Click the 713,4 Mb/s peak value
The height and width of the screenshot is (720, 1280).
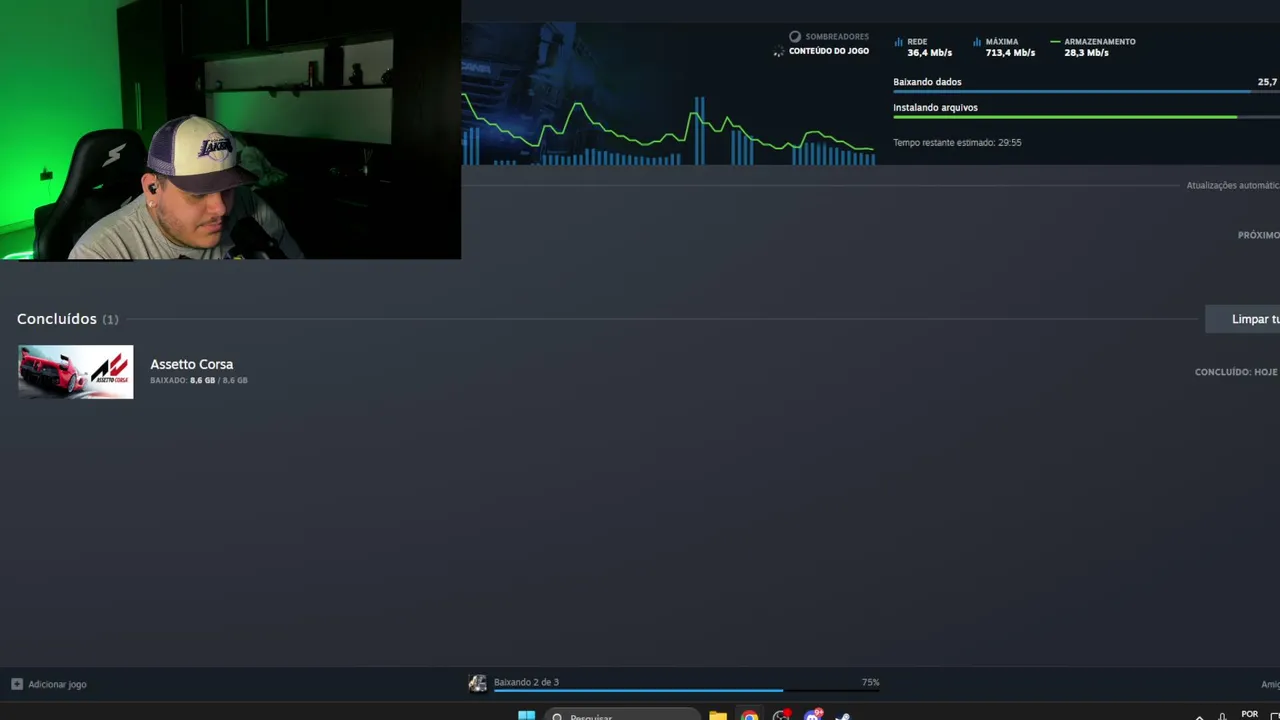[x=1010, y=53]
